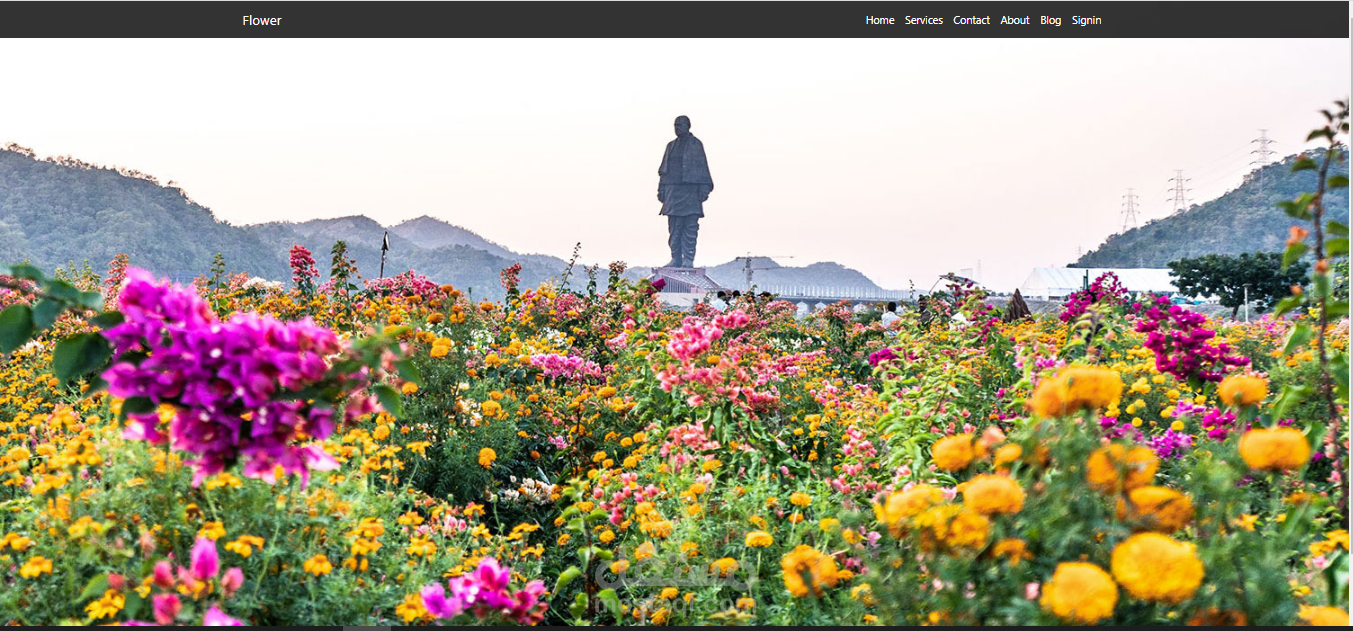Select About in the top navigation
The height and width of the screenshot is (631, 1353).
tap(1015, 20)
